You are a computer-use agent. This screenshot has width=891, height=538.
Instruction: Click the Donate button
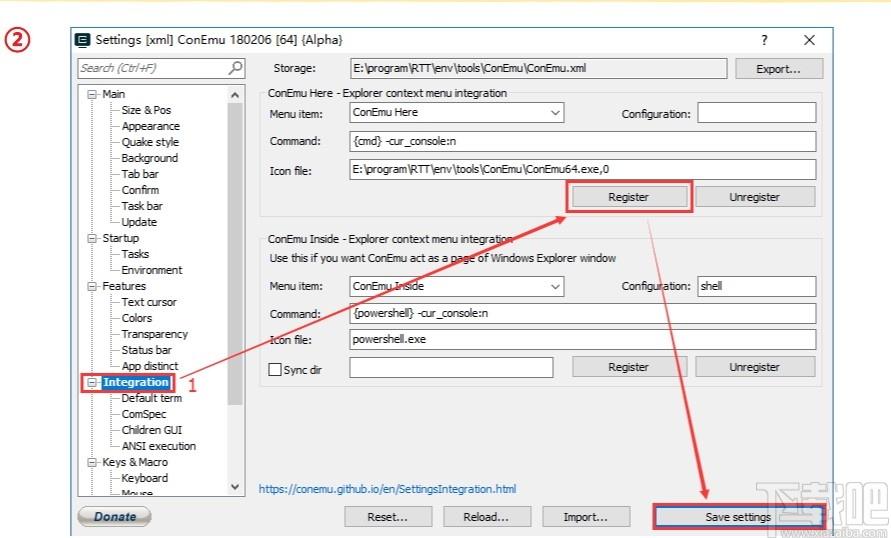point(114,516)
